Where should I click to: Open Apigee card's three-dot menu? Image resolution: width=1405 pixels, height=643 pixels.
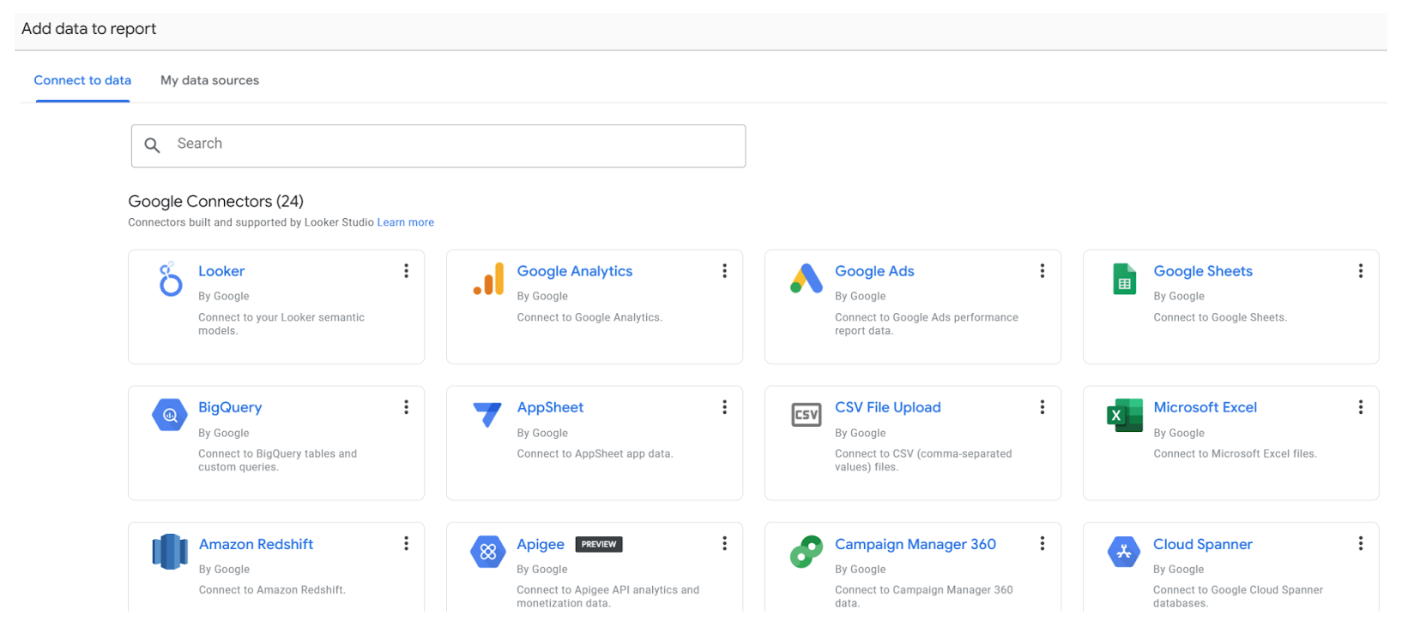[724, 543]
